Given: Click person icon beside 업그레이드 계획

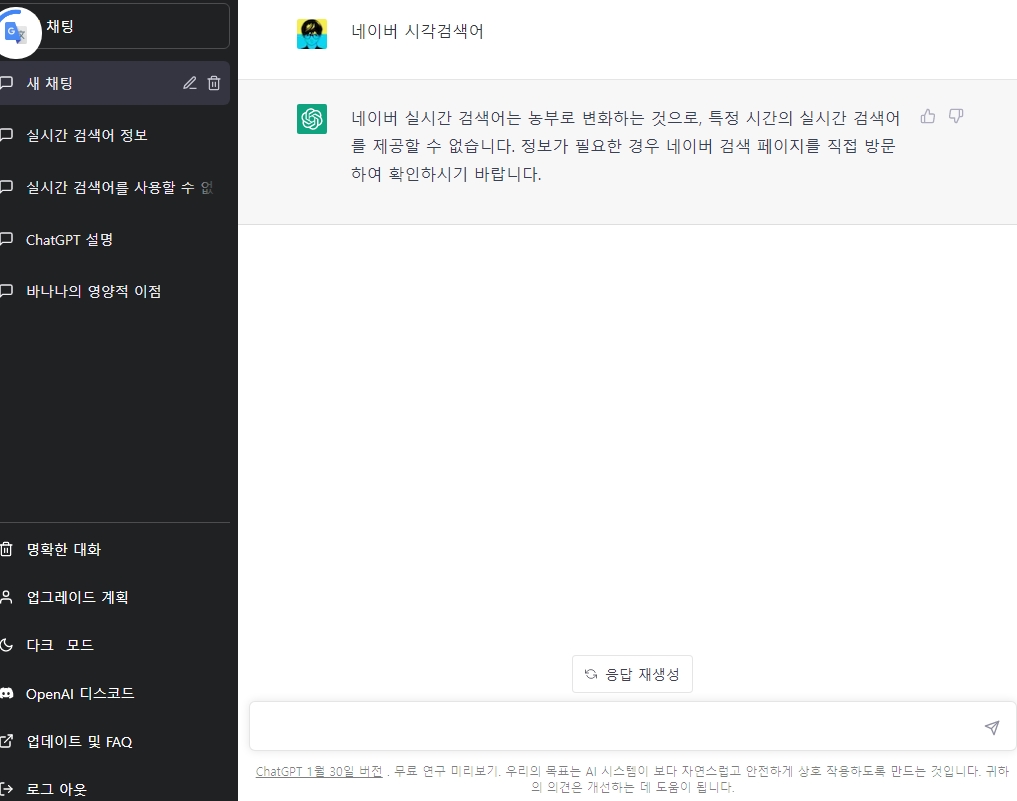Looking at the screenshot, I should point(6,597).
